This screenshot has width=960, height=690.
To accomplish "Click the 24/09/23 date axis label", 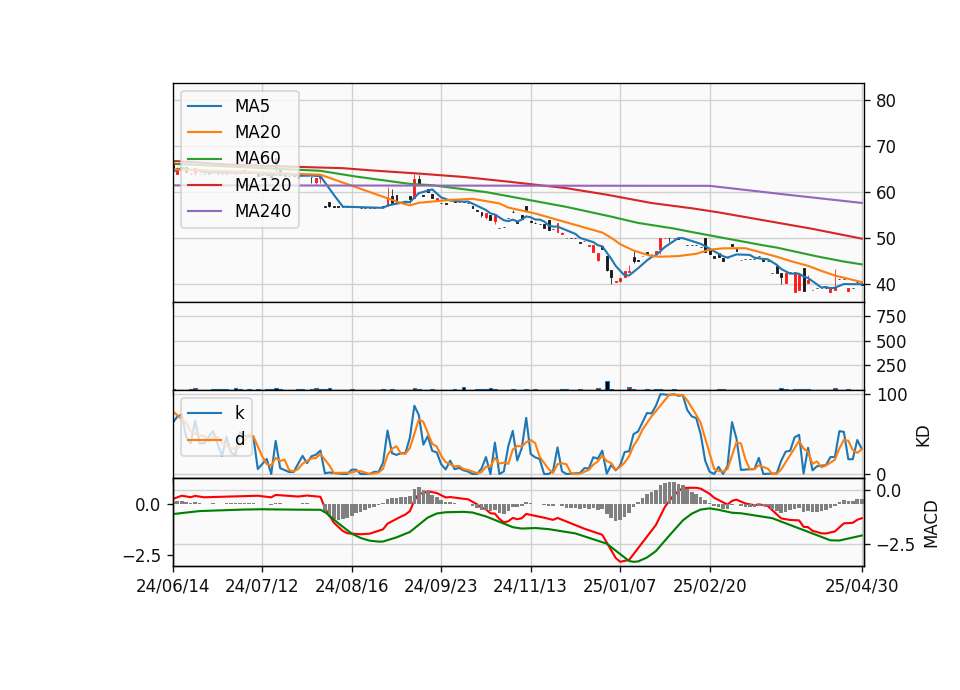I will coord(440,586).
